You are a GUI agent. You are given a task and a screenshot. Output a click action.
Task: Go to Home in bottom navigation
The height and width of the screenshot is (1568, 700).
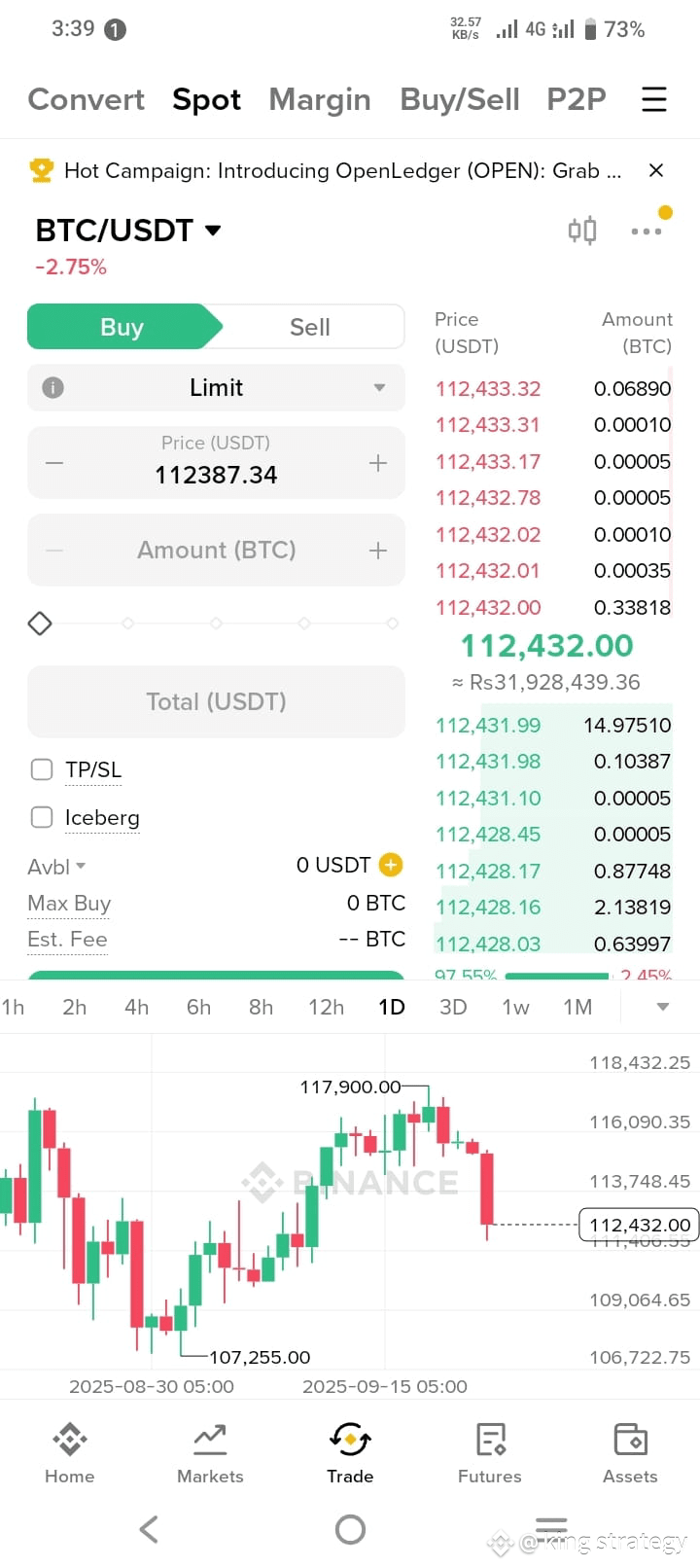(70, 1453)
